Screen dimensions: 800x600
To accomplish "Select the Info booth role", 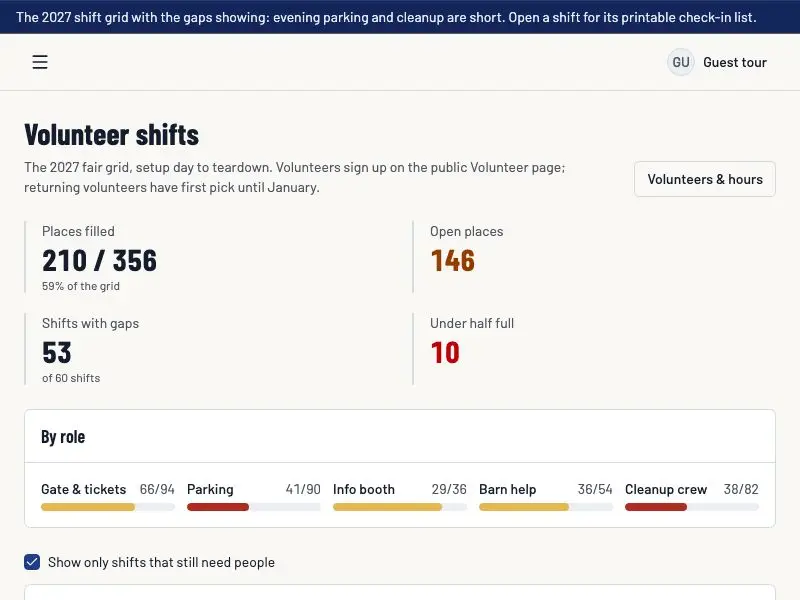I will click(x=364, y=489).
